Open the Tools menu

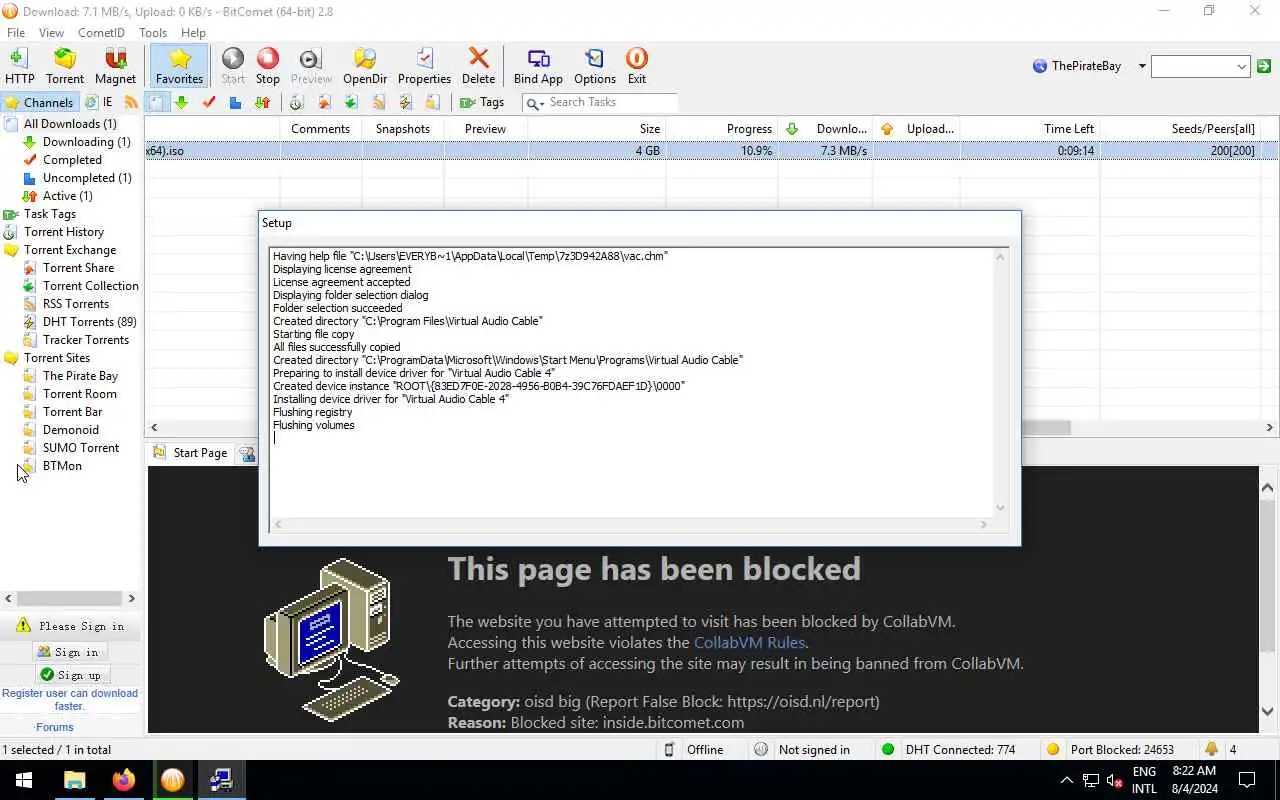pyautogui.click(x=153, y=33)
